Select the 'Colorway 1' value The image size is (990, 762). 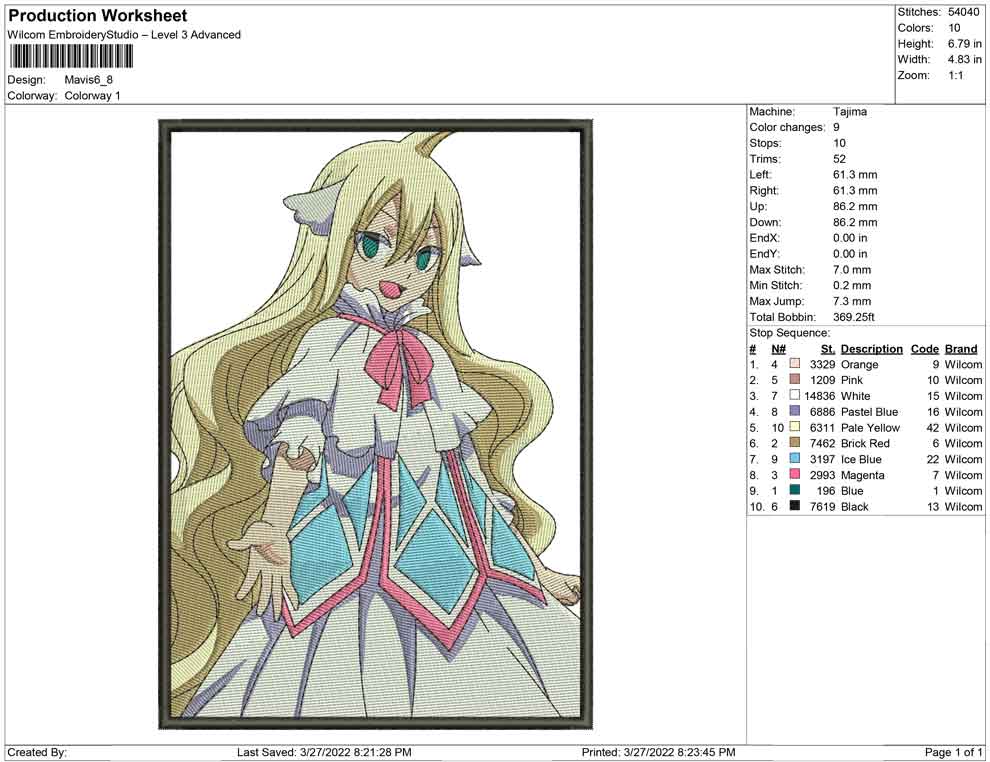92,96
